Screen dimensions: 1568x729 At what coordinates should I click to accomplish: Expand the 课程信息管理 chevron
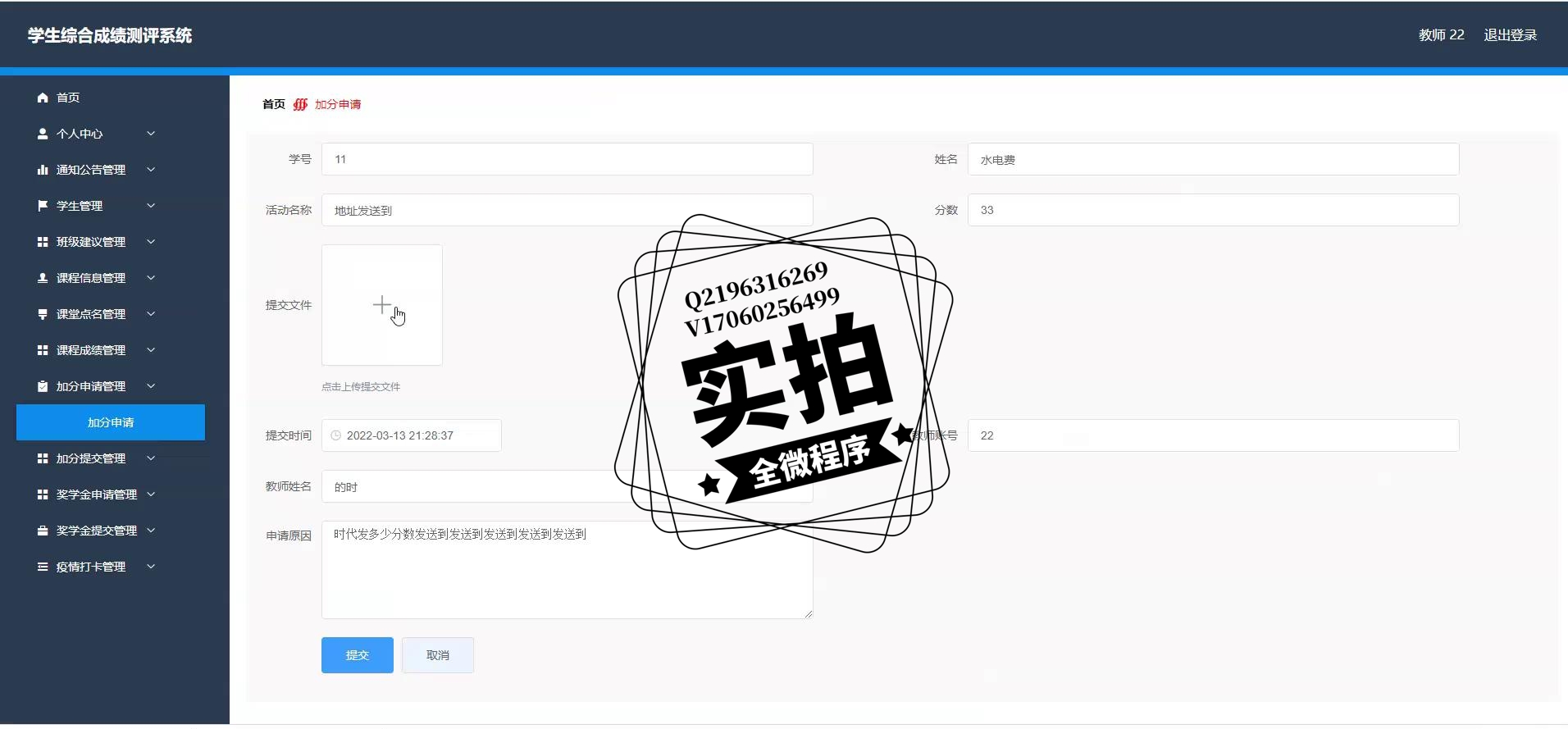(x=151, y=278)
